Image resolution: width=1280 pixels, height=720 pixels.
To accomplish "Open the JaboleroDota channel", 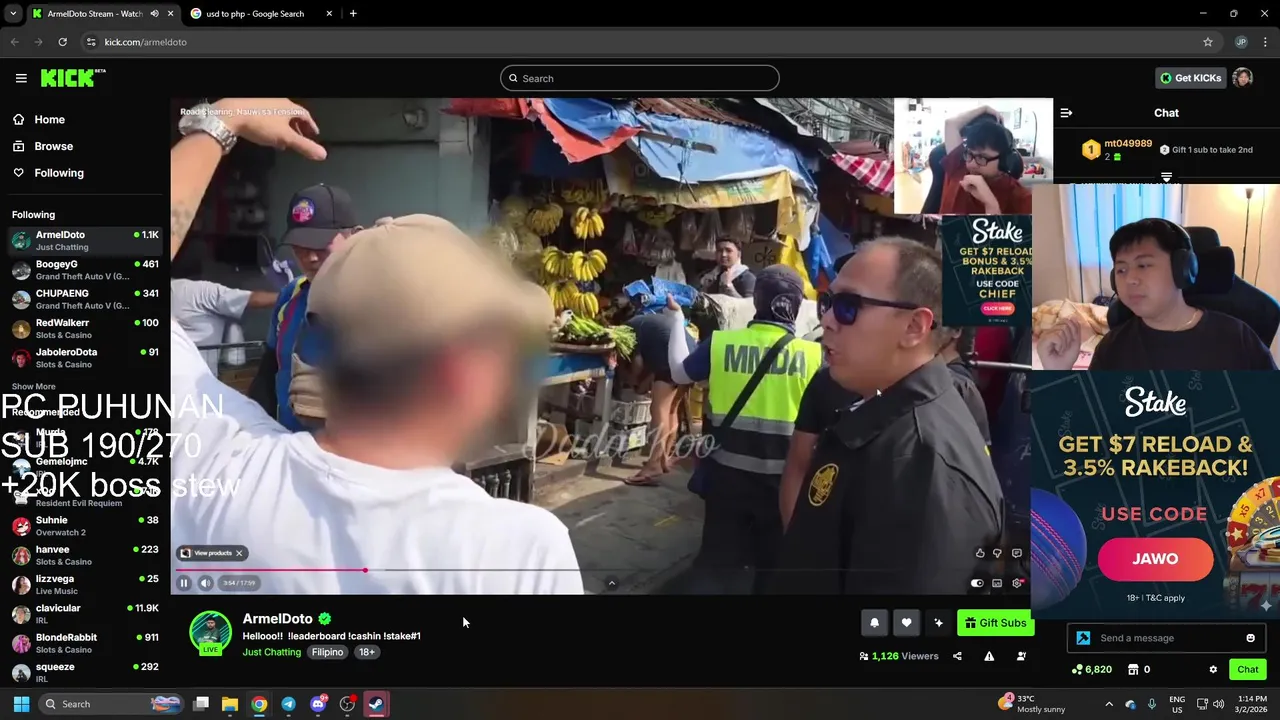I will coord(85,358).
